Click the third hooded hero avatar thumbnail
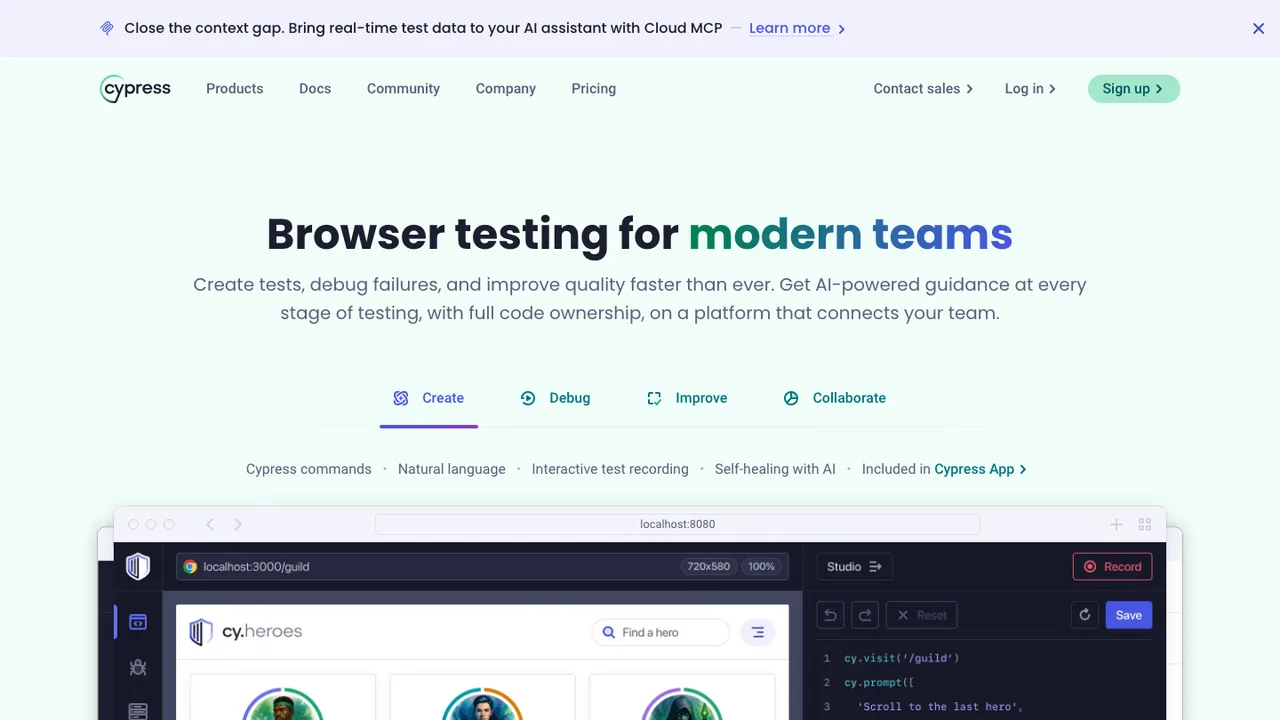The image size is (1280, 720). (681, 704)
